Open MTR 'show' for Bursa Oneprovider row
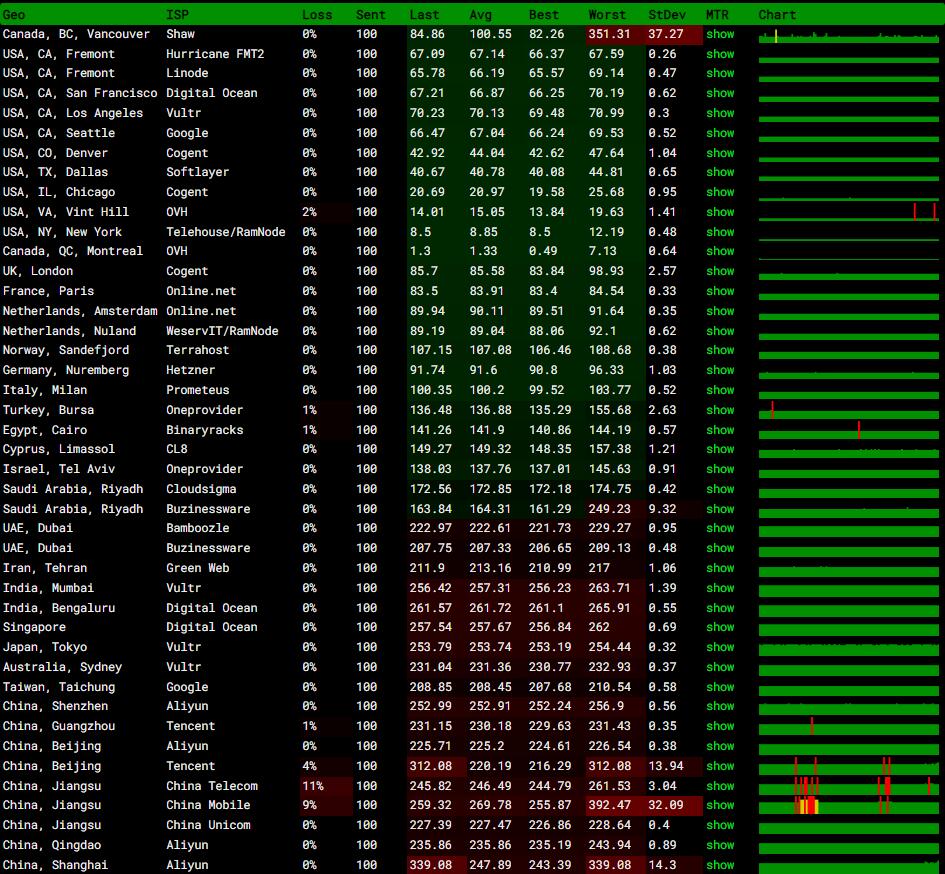945x874 pixels. pos(720,410)
